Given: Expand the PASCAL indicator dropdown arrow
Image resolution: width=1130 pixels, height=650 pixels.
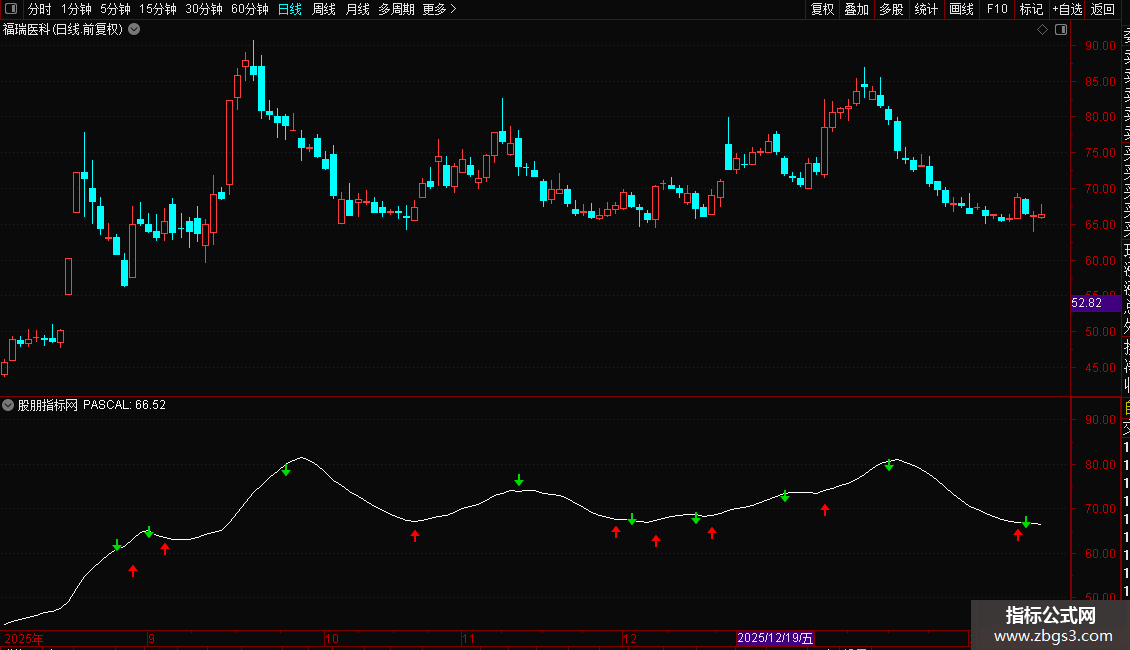Looking at the screenshot, I should coord(8,405).
